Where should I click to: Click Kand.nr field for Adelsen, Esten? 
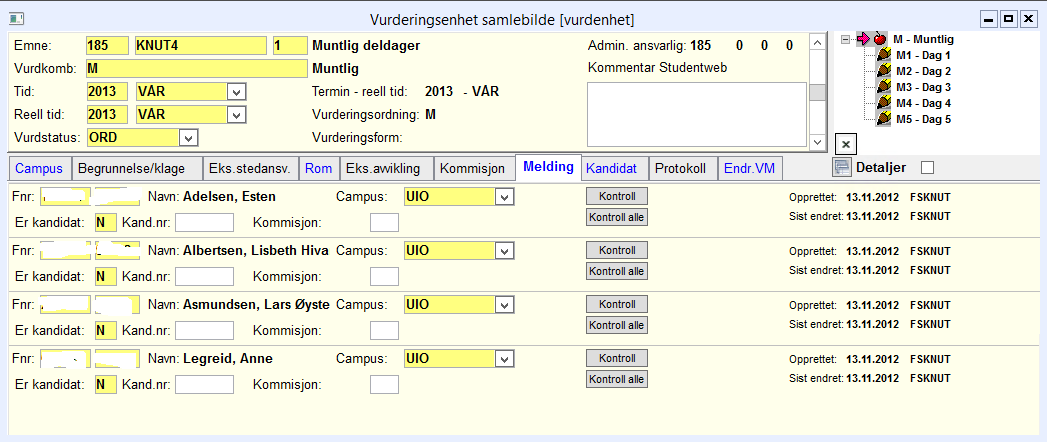point(204,222)
